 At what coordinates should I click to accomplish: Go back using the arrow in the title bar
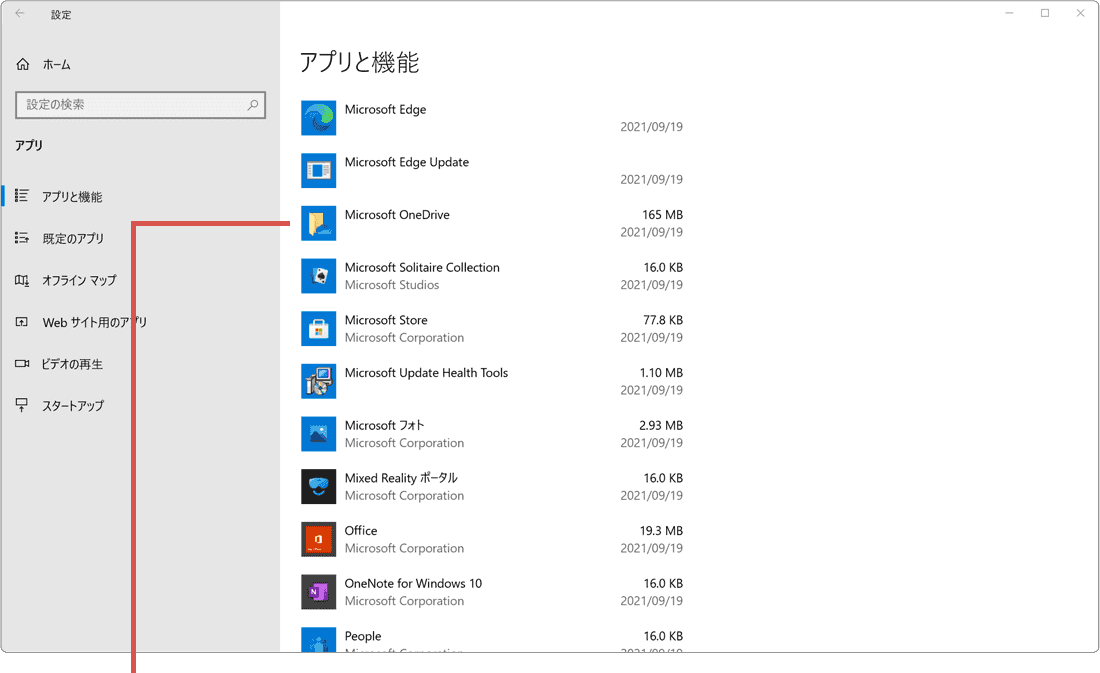pos(20,13)
